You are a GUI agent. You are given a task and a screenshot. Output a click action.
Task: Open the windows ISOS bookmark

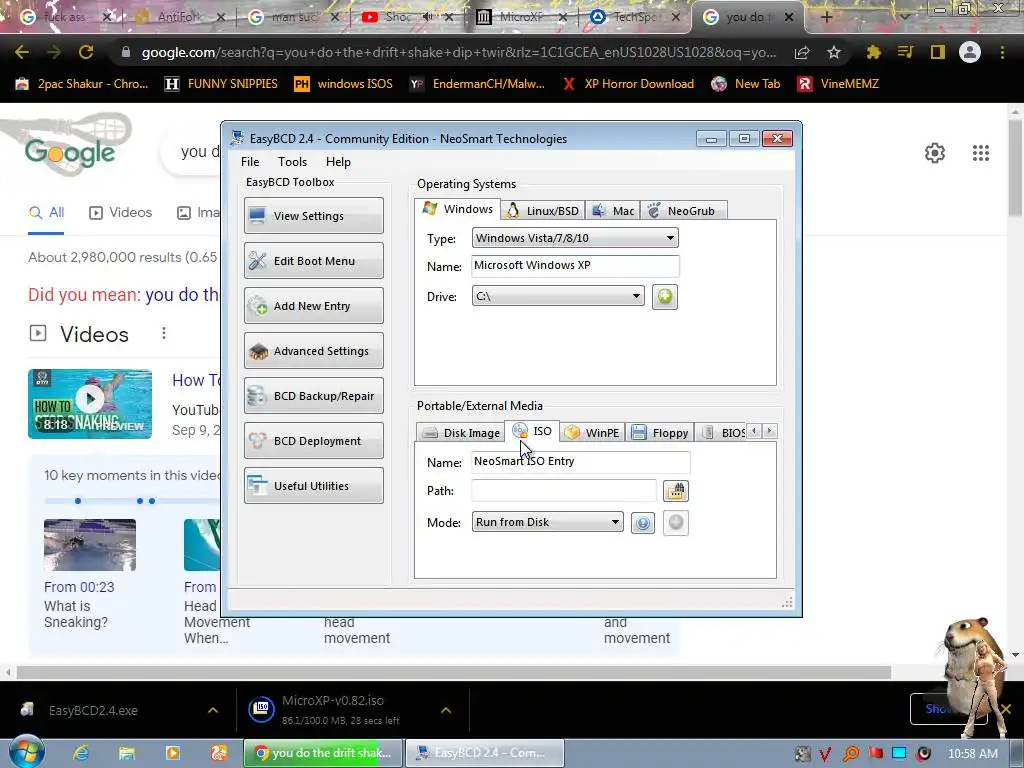tap(344, 84)
